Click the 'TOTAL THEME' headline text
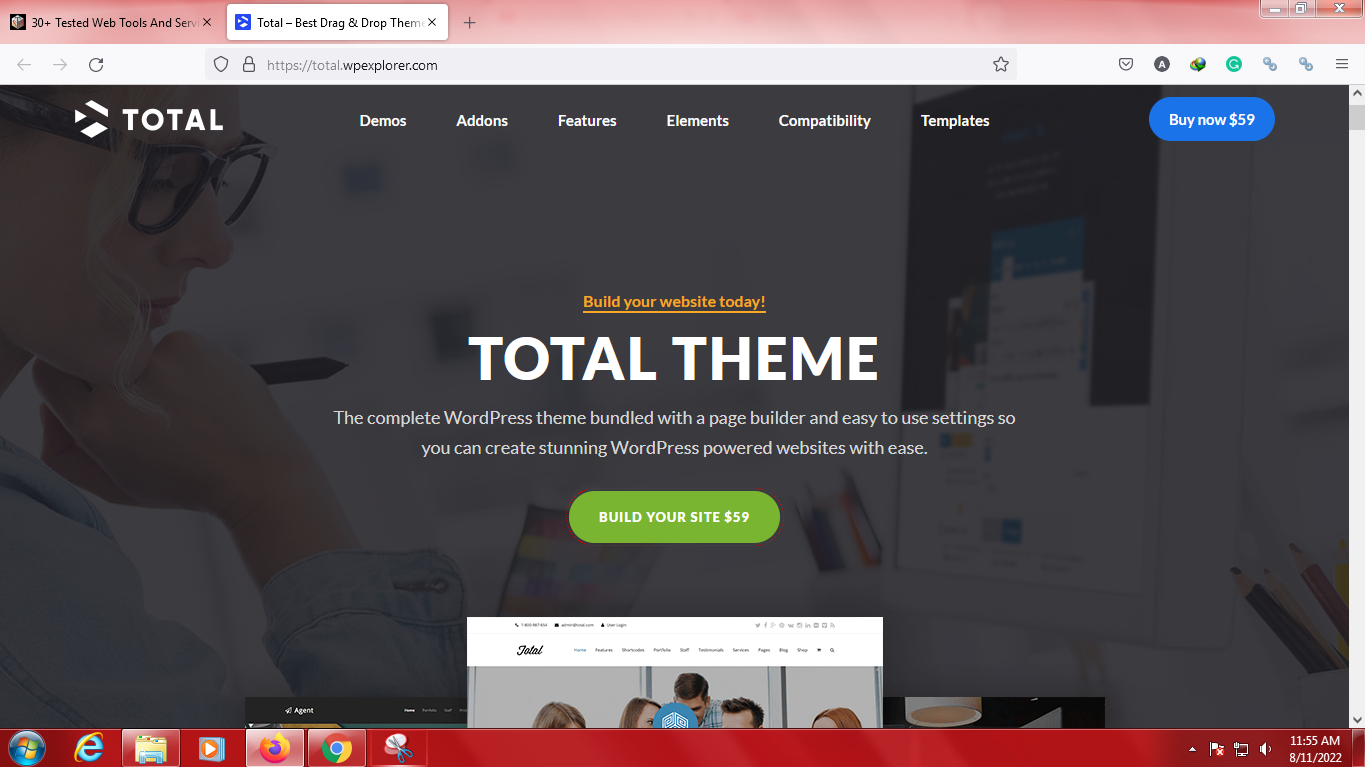The width and height of the screenshot is (1365, 767). click(674, 358)
